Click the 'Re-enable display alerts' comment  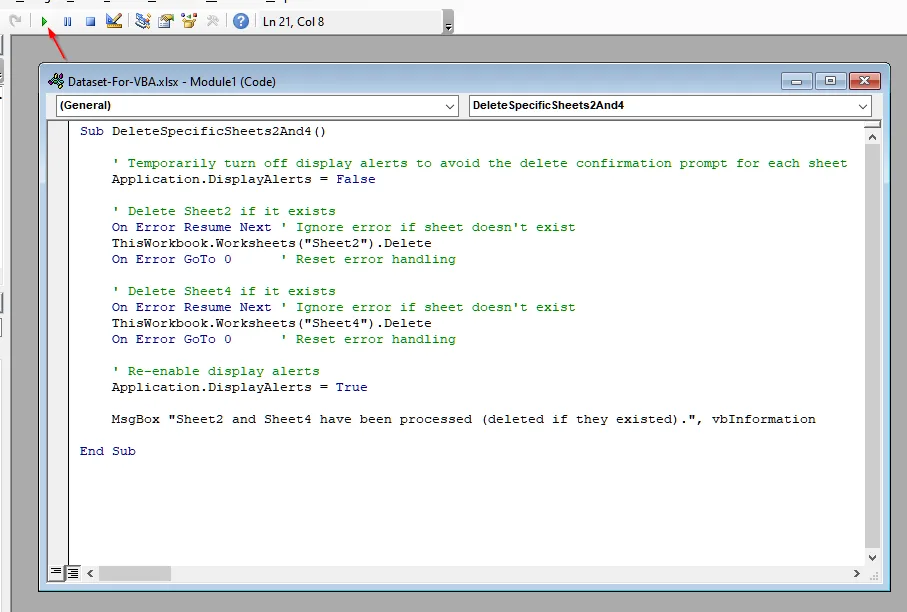216,371
